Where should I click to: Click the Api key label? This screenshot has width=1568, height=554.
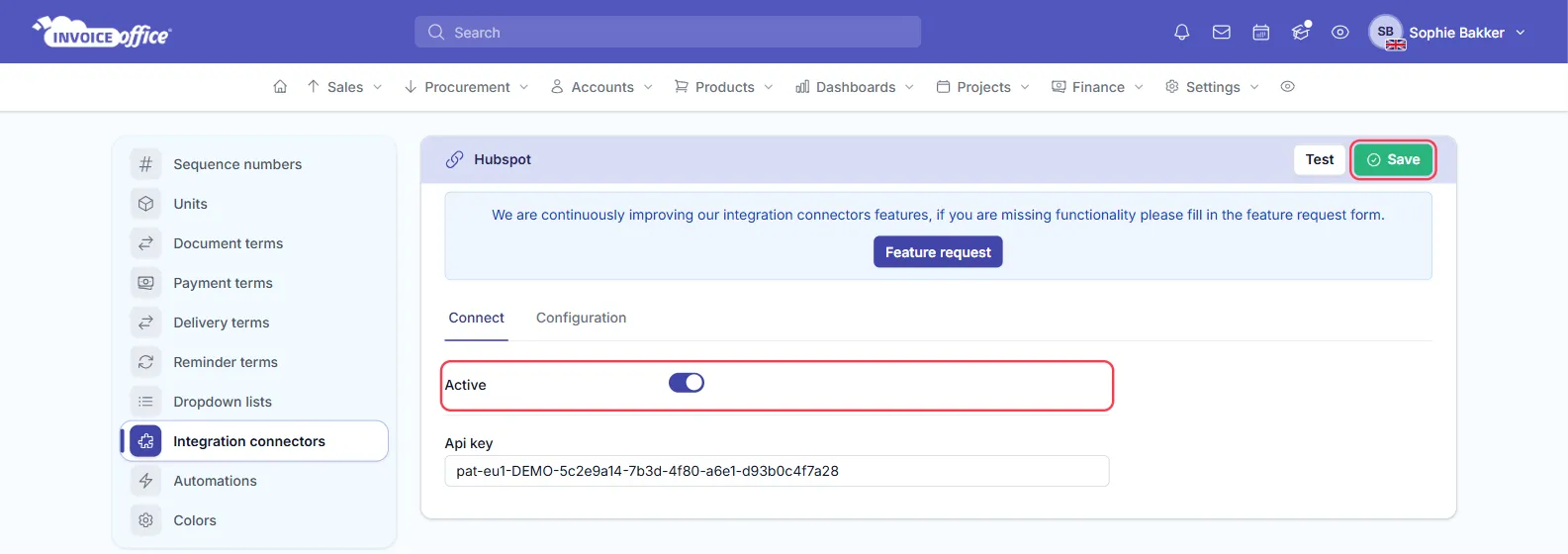point(469,443)
